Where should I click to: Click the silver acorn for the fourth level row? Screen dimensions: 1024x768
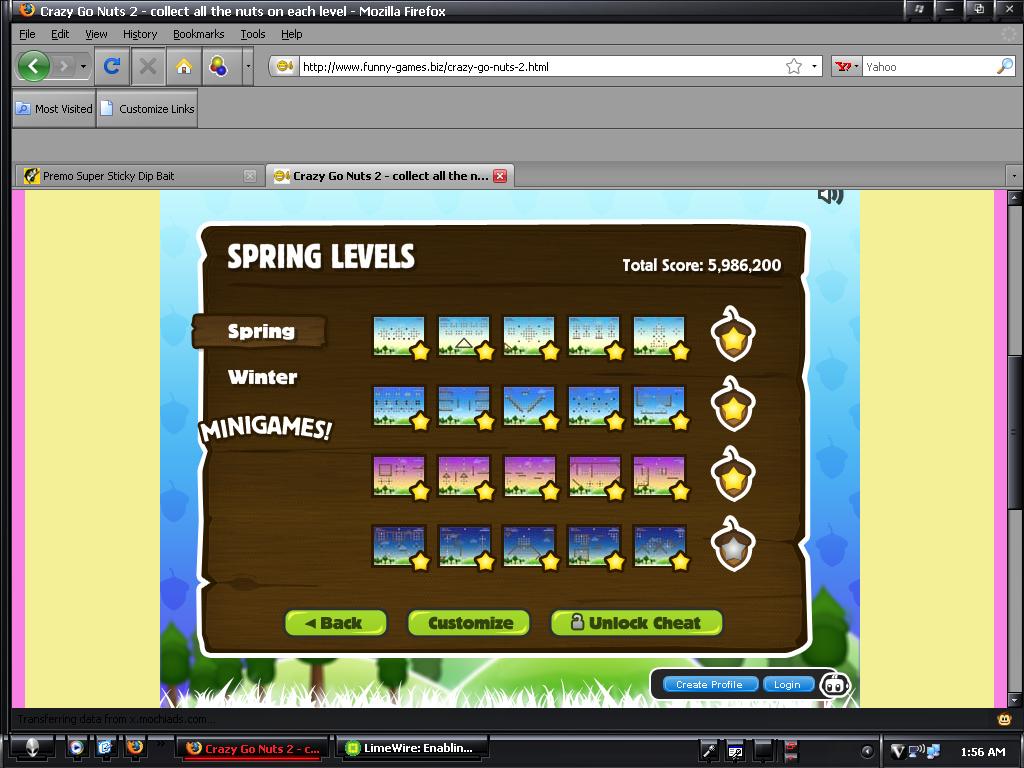pos(733,544)
